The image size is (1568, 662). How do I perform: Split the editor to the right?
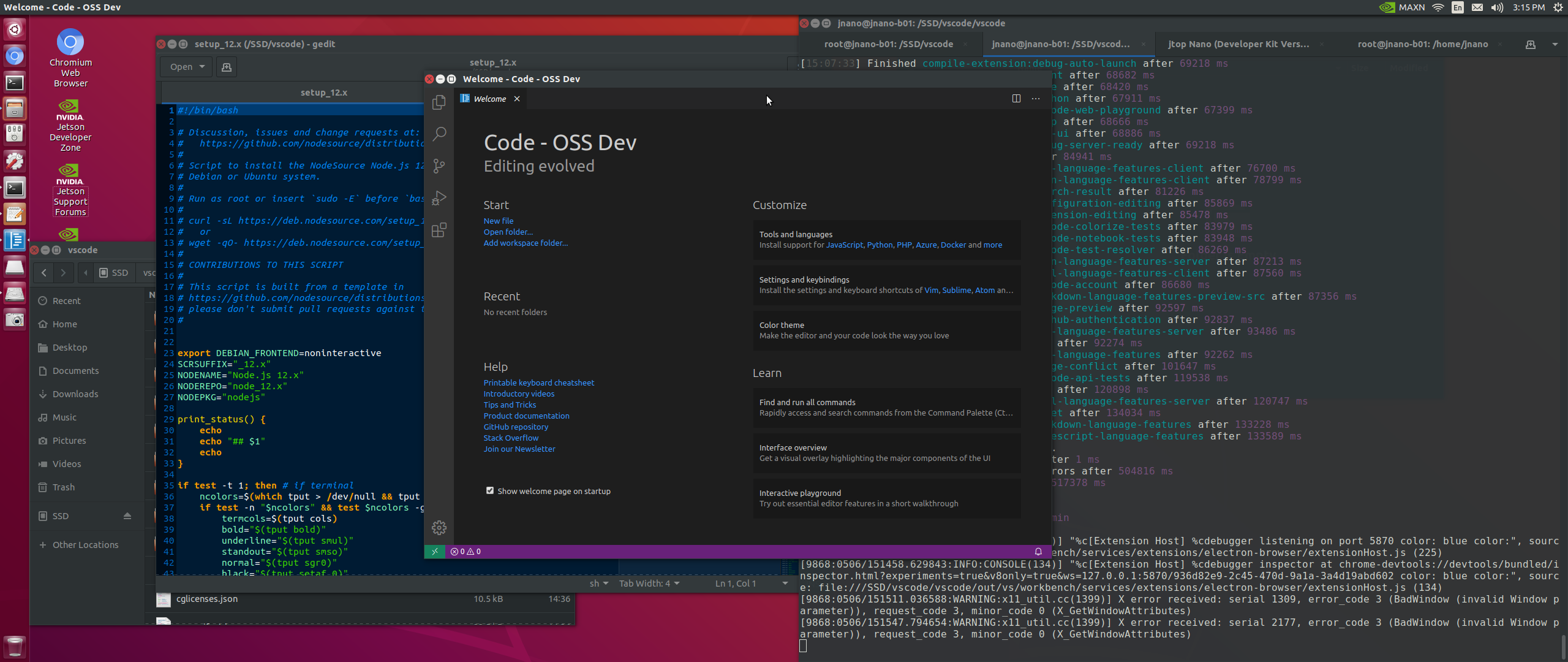coord(1016,99)
